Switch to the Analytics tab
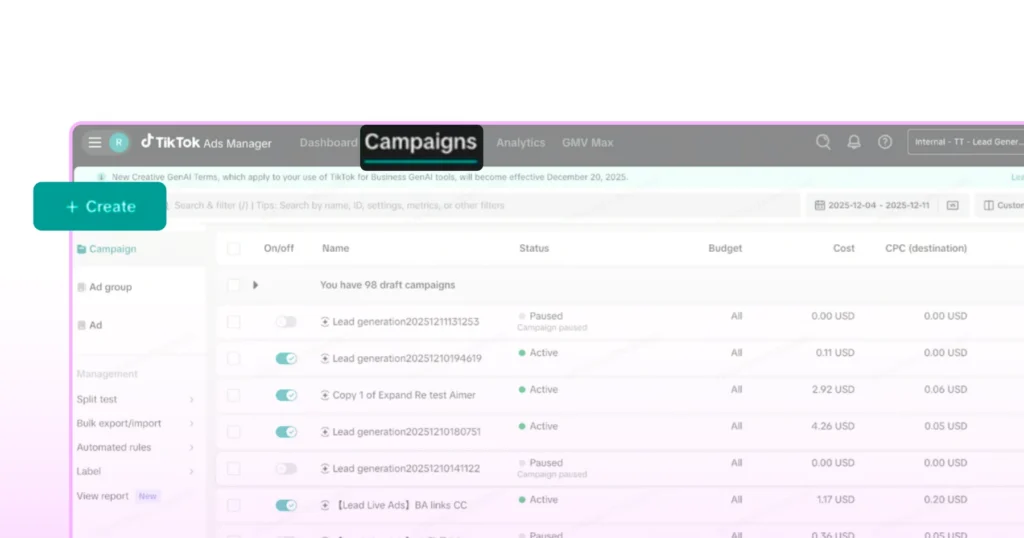 [520, 142]
